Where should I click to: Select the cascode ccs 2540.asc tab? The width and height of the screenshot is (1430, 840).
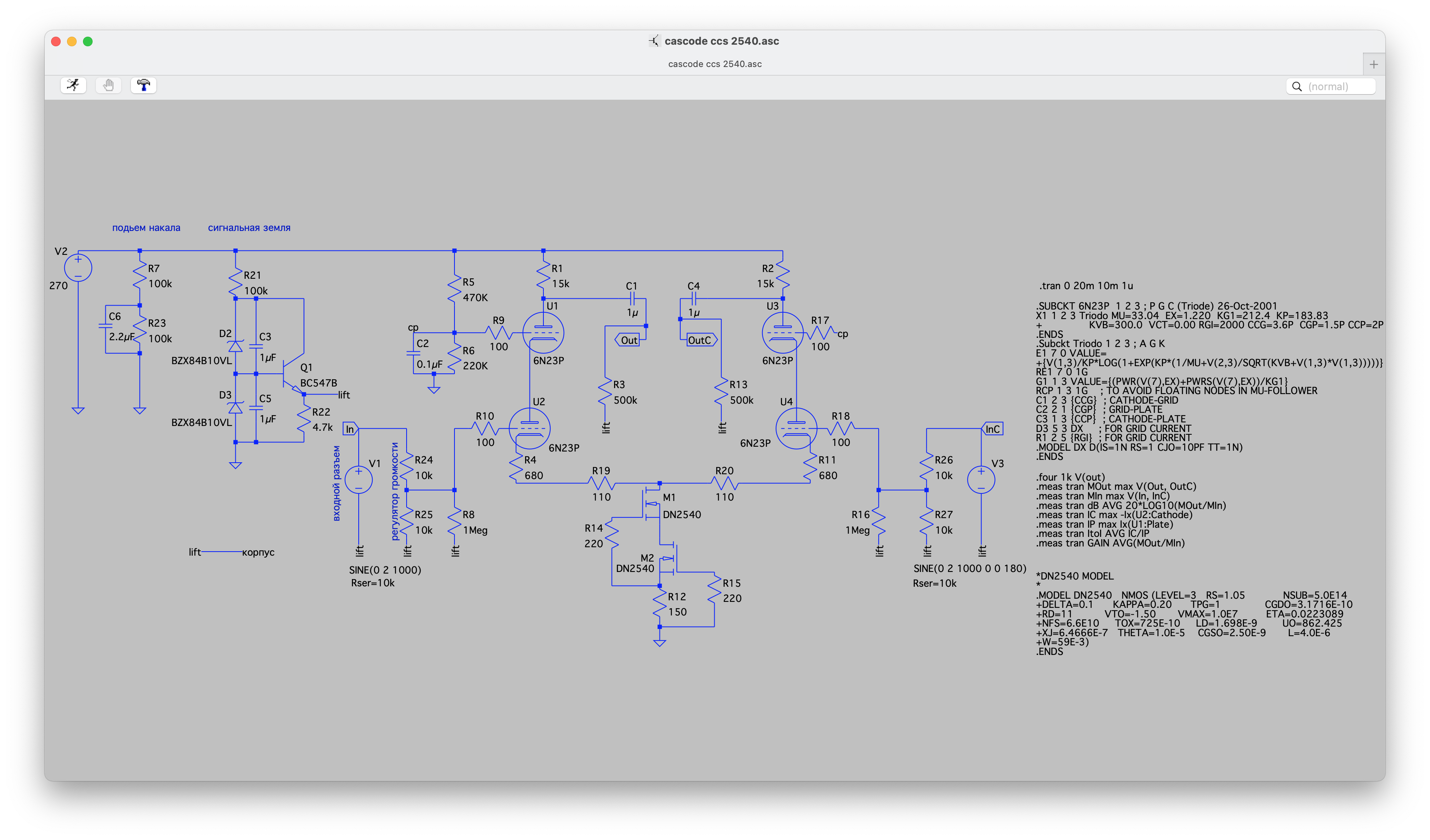715,64
